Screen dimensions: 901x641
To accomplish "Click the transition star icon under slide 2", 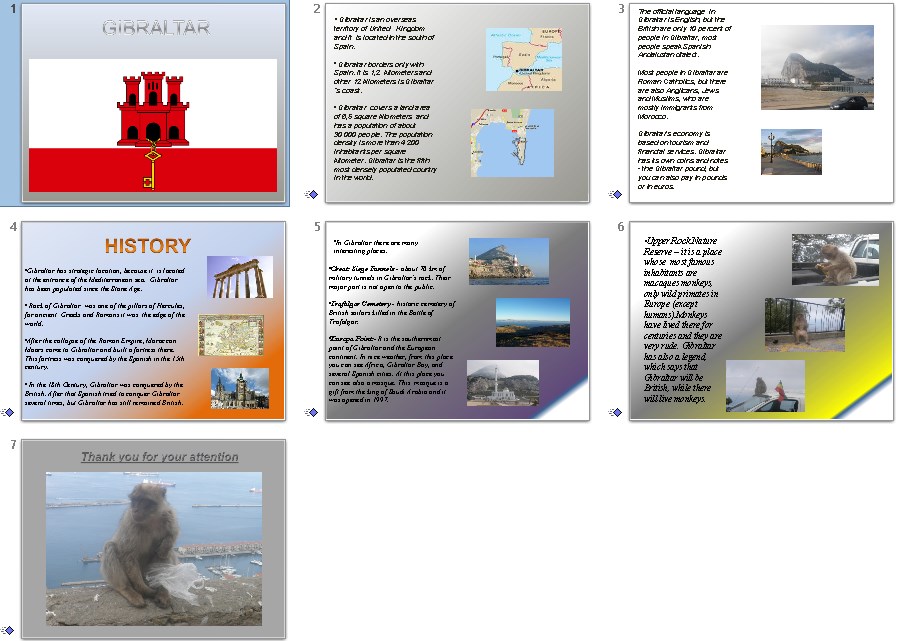I will tap(311, 194).
